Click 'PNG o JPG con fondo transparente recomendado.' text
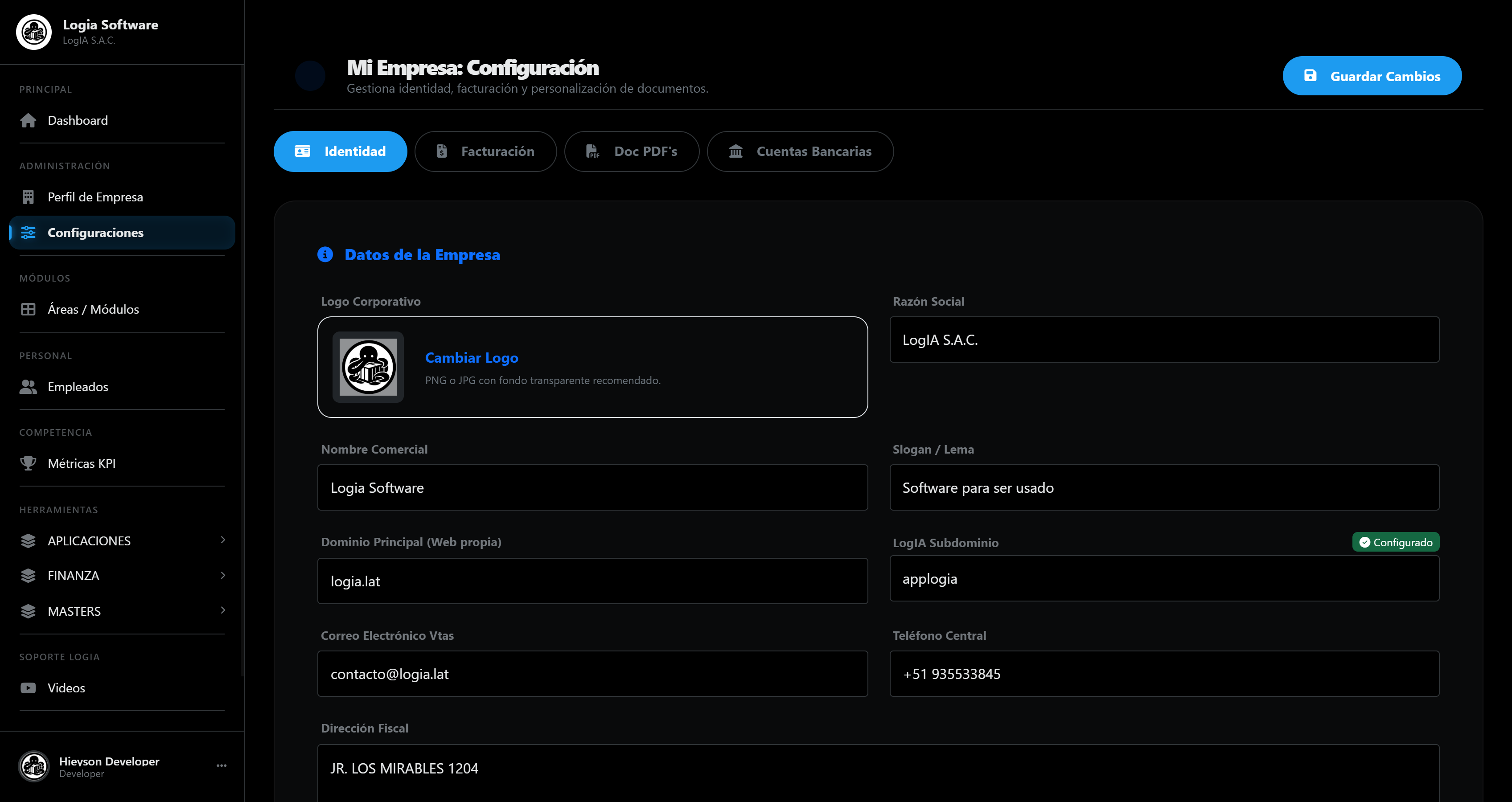 542,380
